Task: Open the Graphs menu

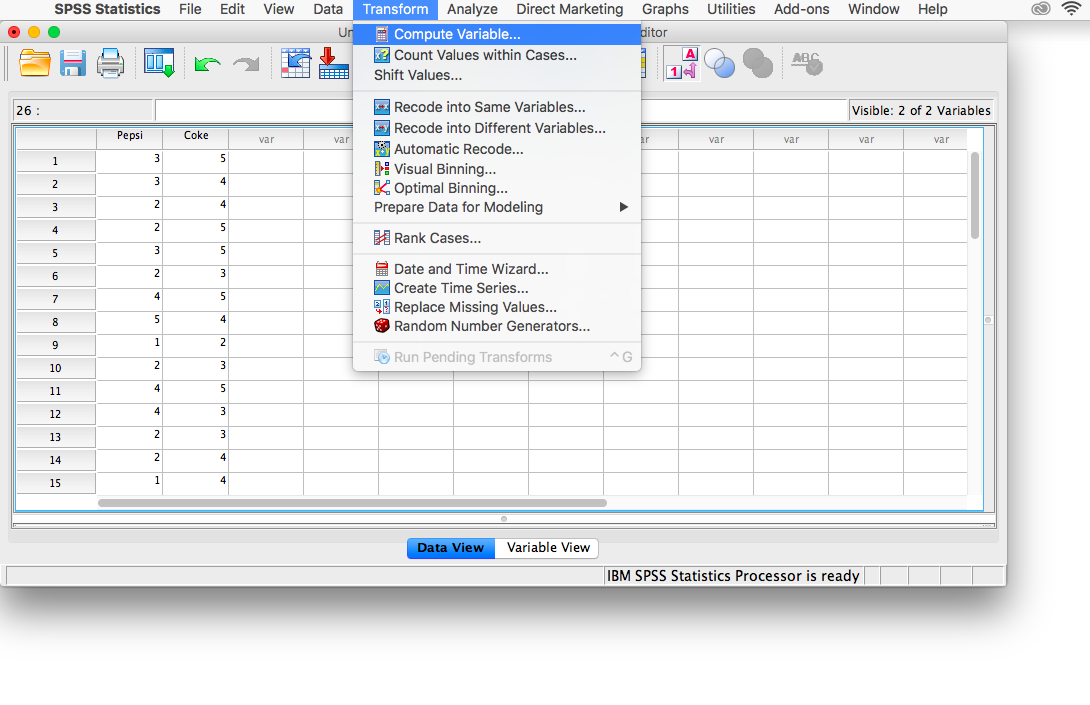Action: pyautogui.click(x=665, y=9)
